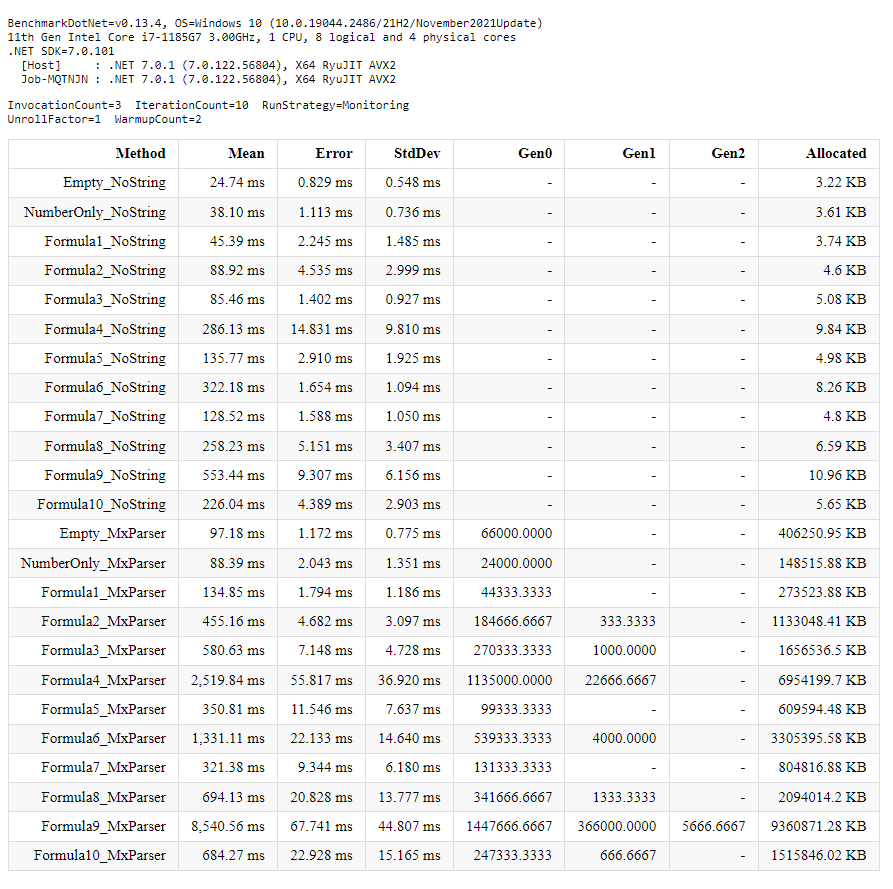Screen dimensions: 893x889
Task: Click the Error column header
Action: point(334,153)
